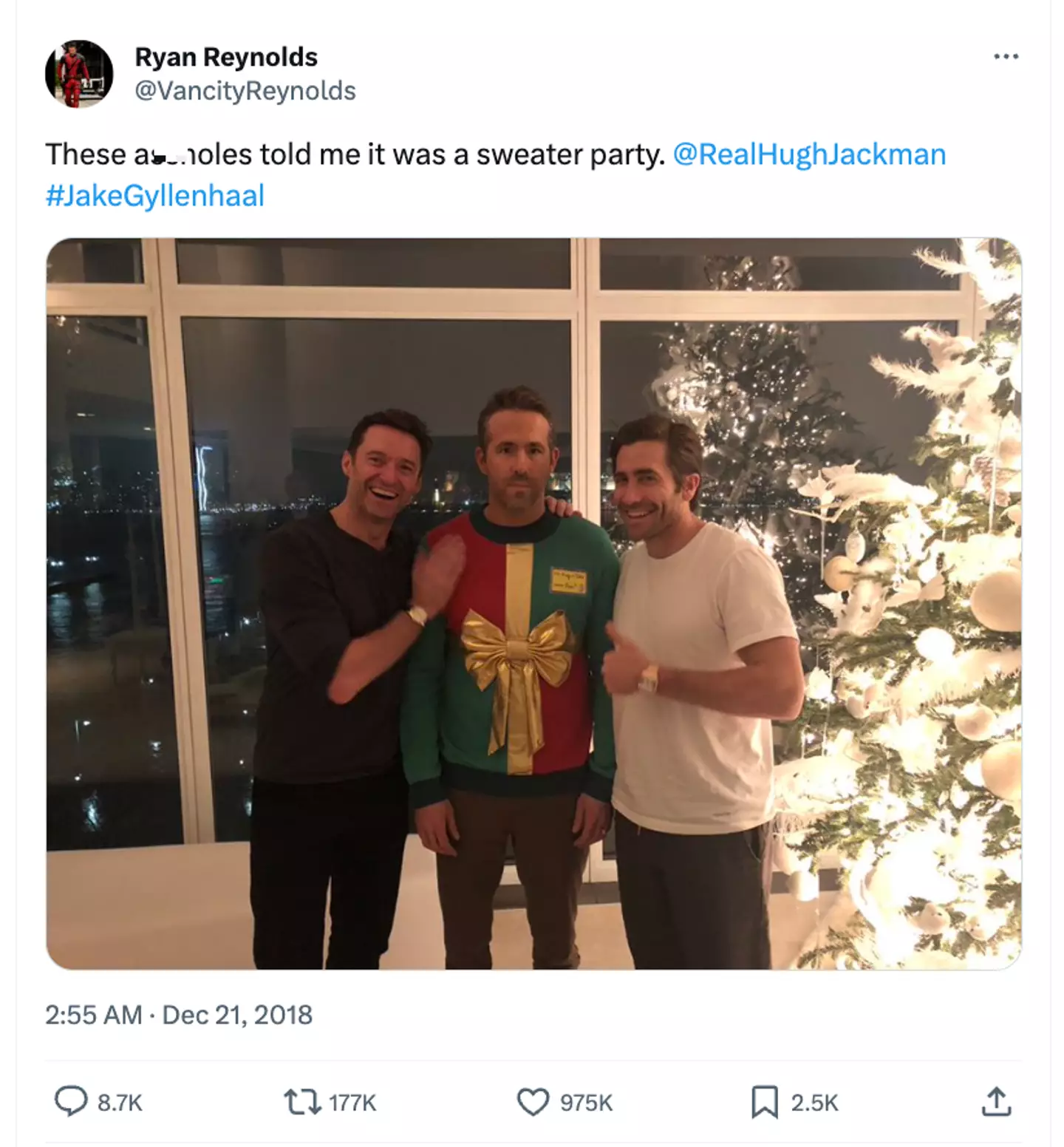Click the 975K likes count

(586, 1103)
